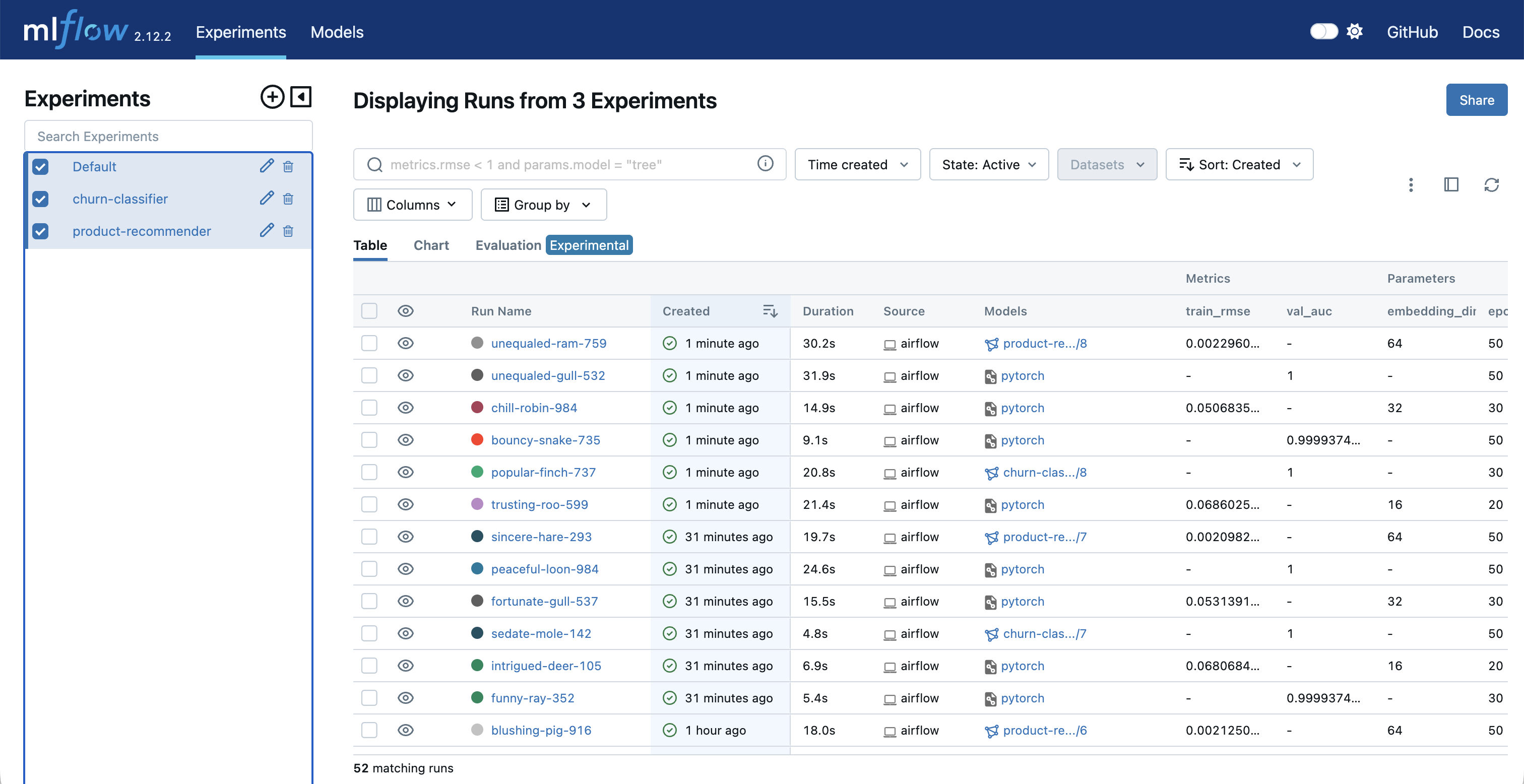Click the search filter info icon
The width and height of the screenshot is (1524, 784).
[x=765, y=164]
